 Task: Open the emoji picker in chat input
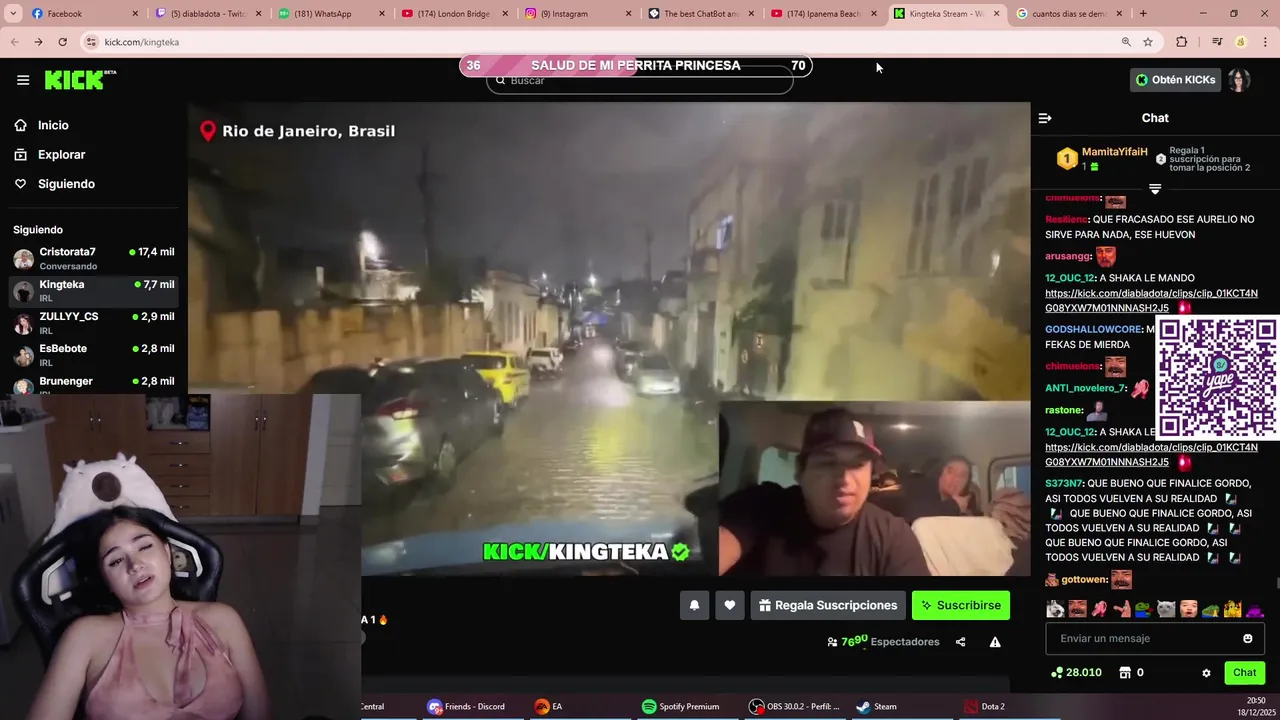(1247, 639)
